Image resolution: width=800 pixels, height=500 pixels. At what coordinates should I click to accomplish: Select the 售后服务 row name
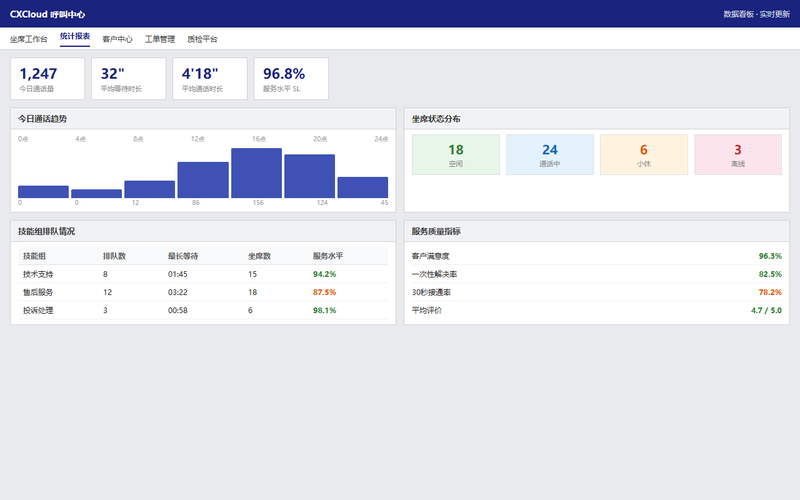pos(38,292)
